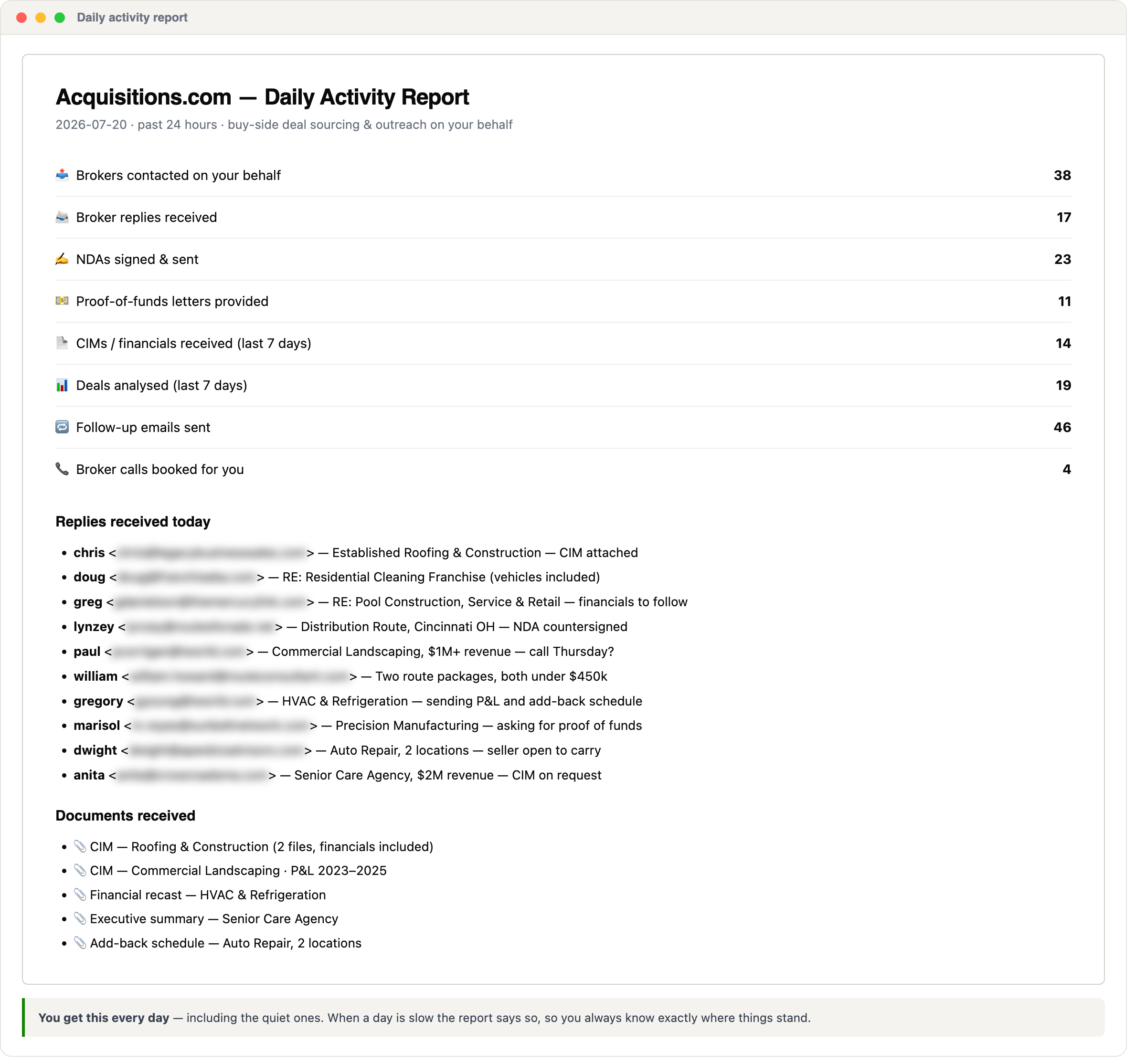Click the sender name 'paul' in replies
This screenshot has width=1146, height=1064.
tap(87, 652)
